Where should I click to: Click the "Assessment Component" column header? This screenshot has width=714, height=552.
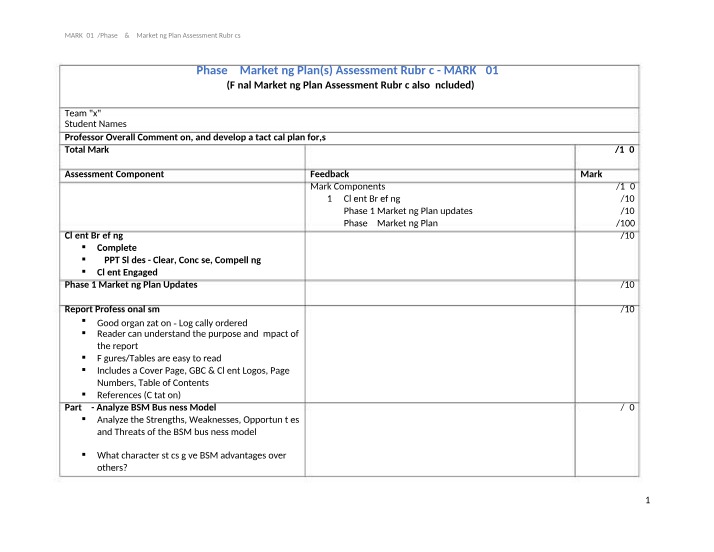tap(114, 174)
